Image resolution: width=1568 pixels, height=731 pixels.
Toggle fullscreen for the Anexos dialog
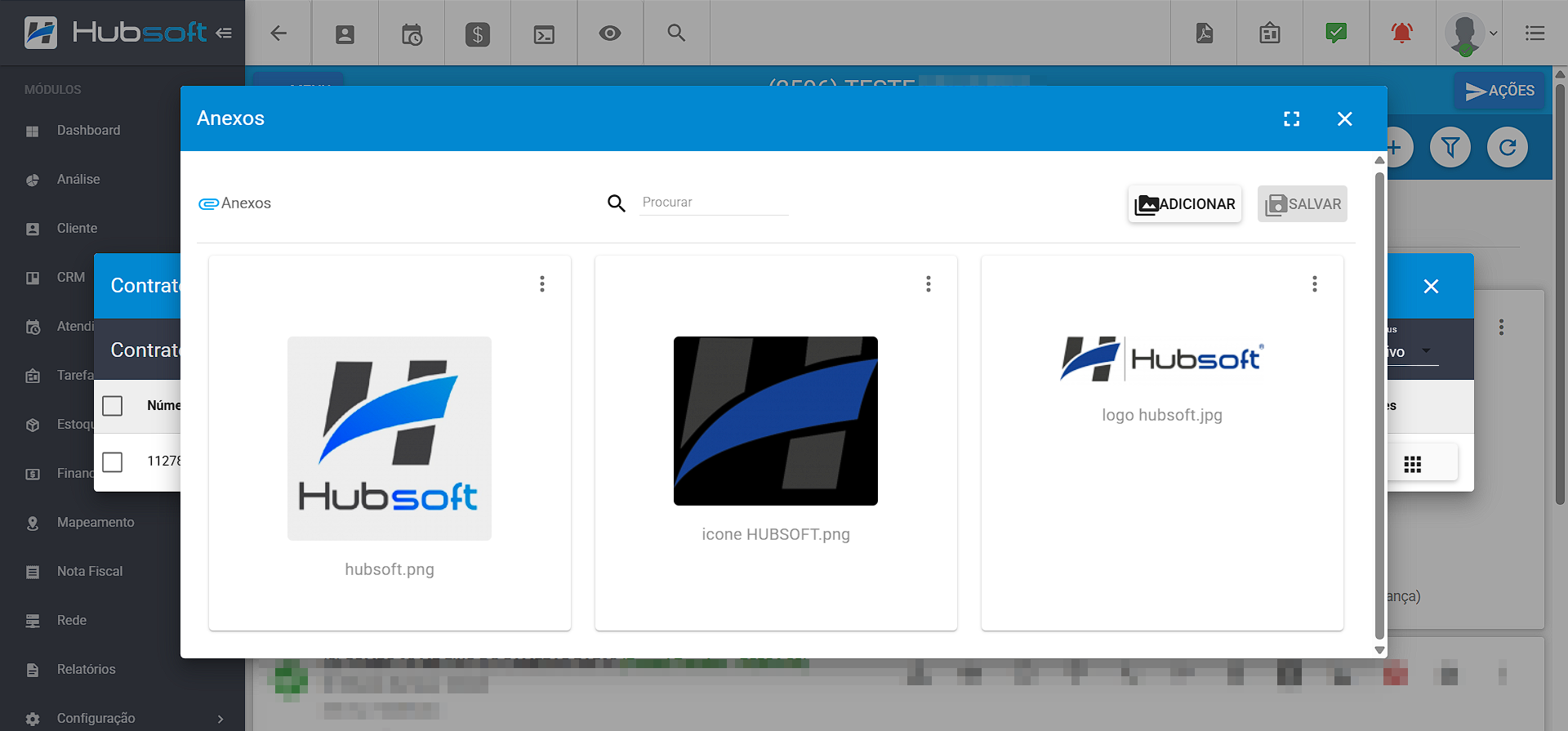point(1292,119)
